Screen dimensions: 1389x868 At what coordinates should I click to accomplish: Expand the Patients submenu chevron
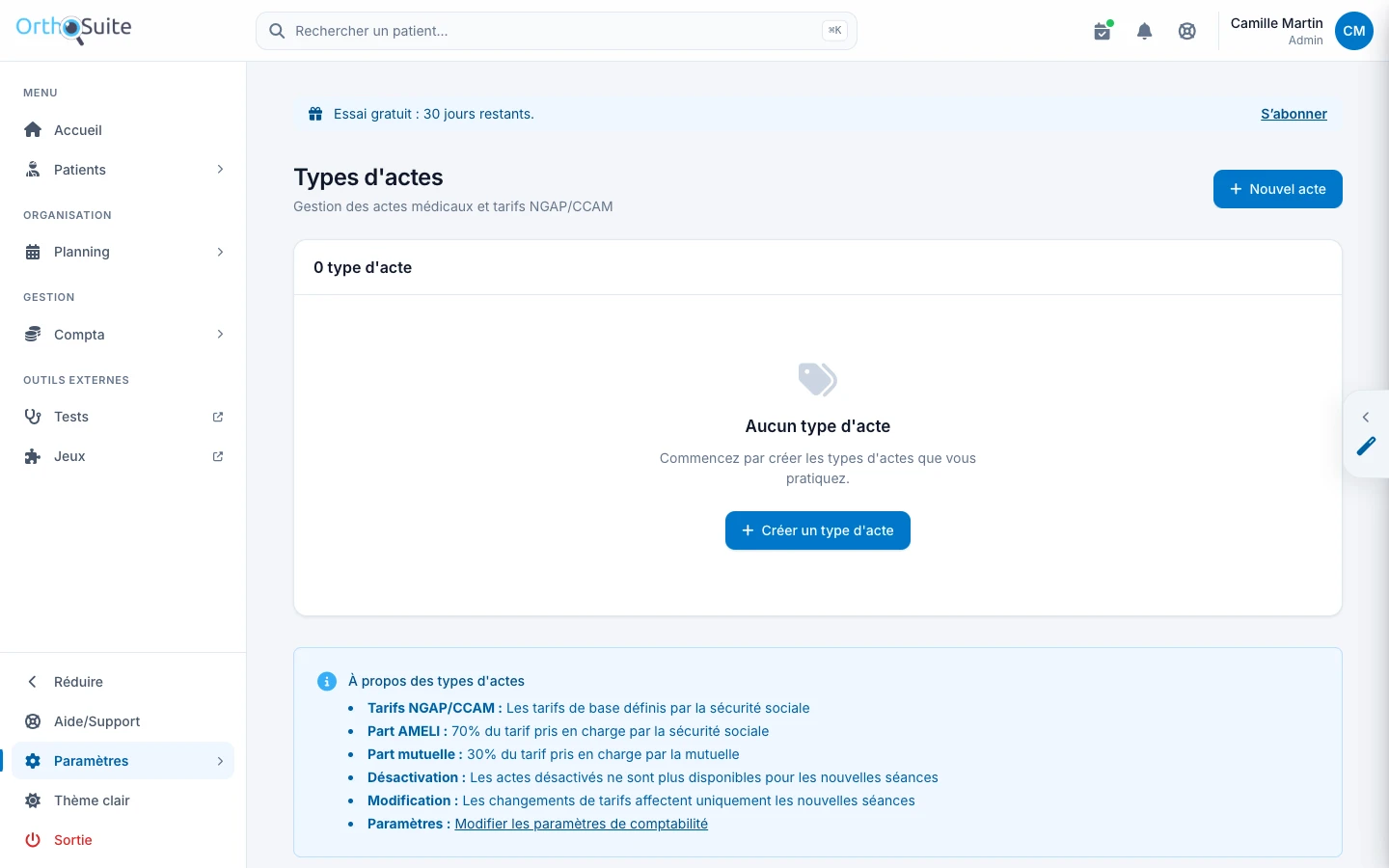pos(220,170)
